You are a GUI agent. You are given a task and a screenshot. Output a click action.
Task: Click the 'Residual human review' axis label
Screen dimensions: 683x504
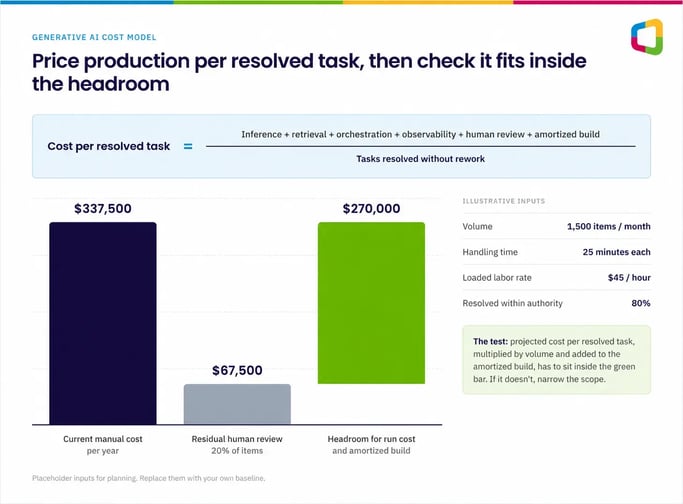coord(237,439)
